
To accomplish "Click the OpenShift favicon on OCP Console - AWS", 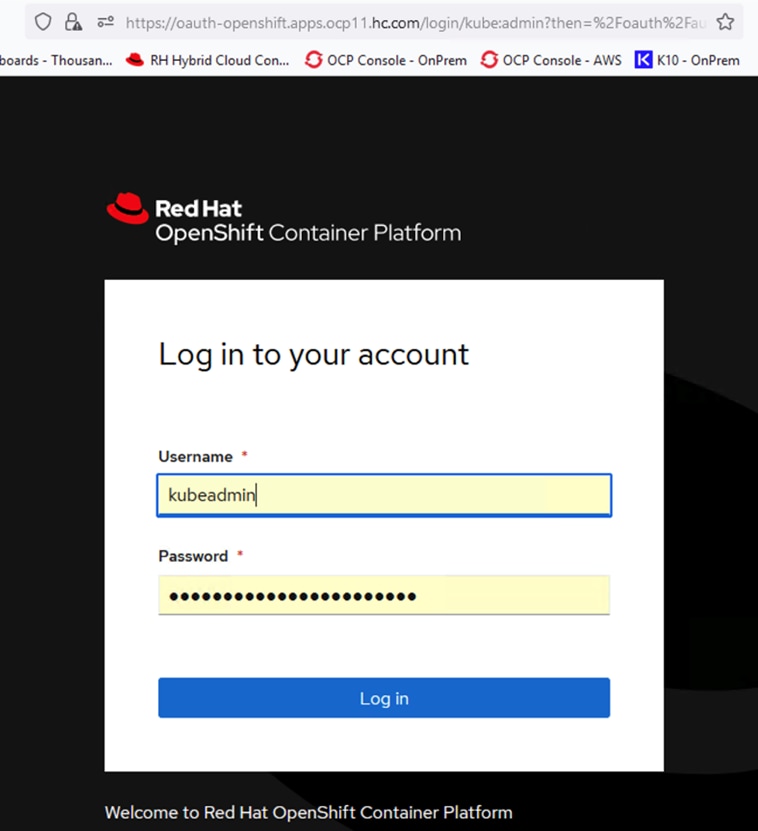I will 489,60.
